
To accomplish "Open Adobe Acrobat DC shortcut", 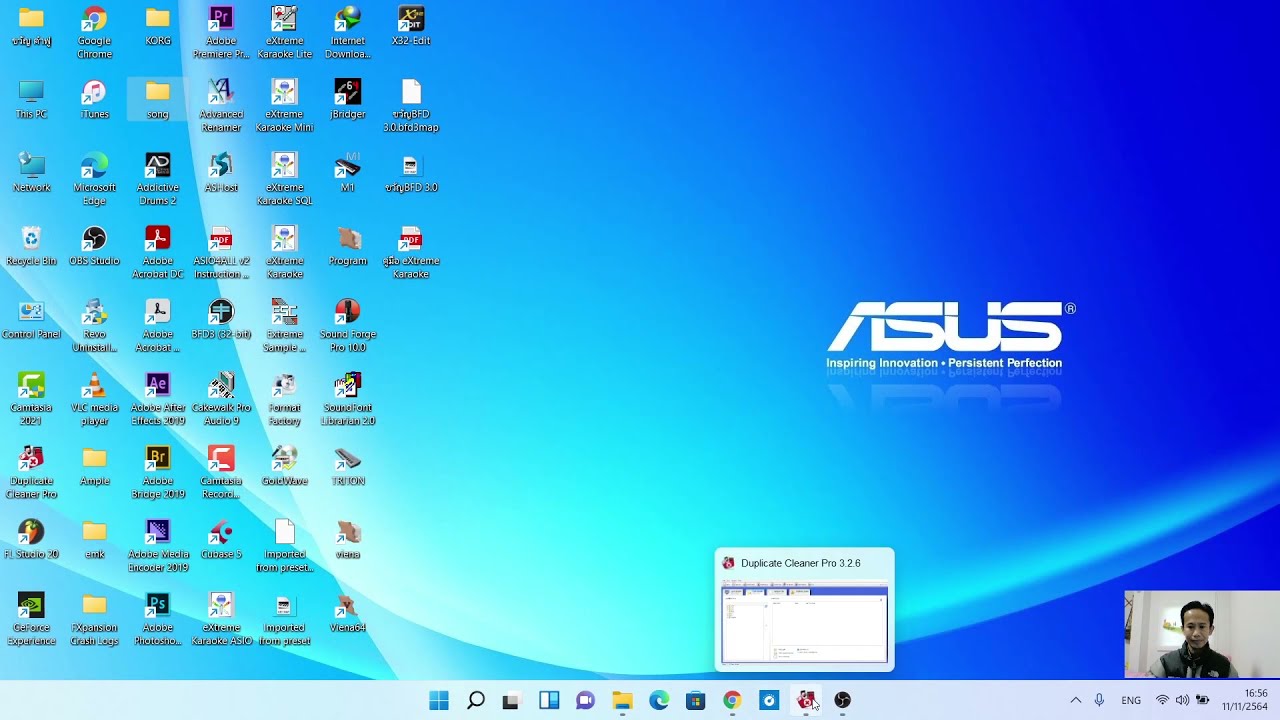I will 158,252.
